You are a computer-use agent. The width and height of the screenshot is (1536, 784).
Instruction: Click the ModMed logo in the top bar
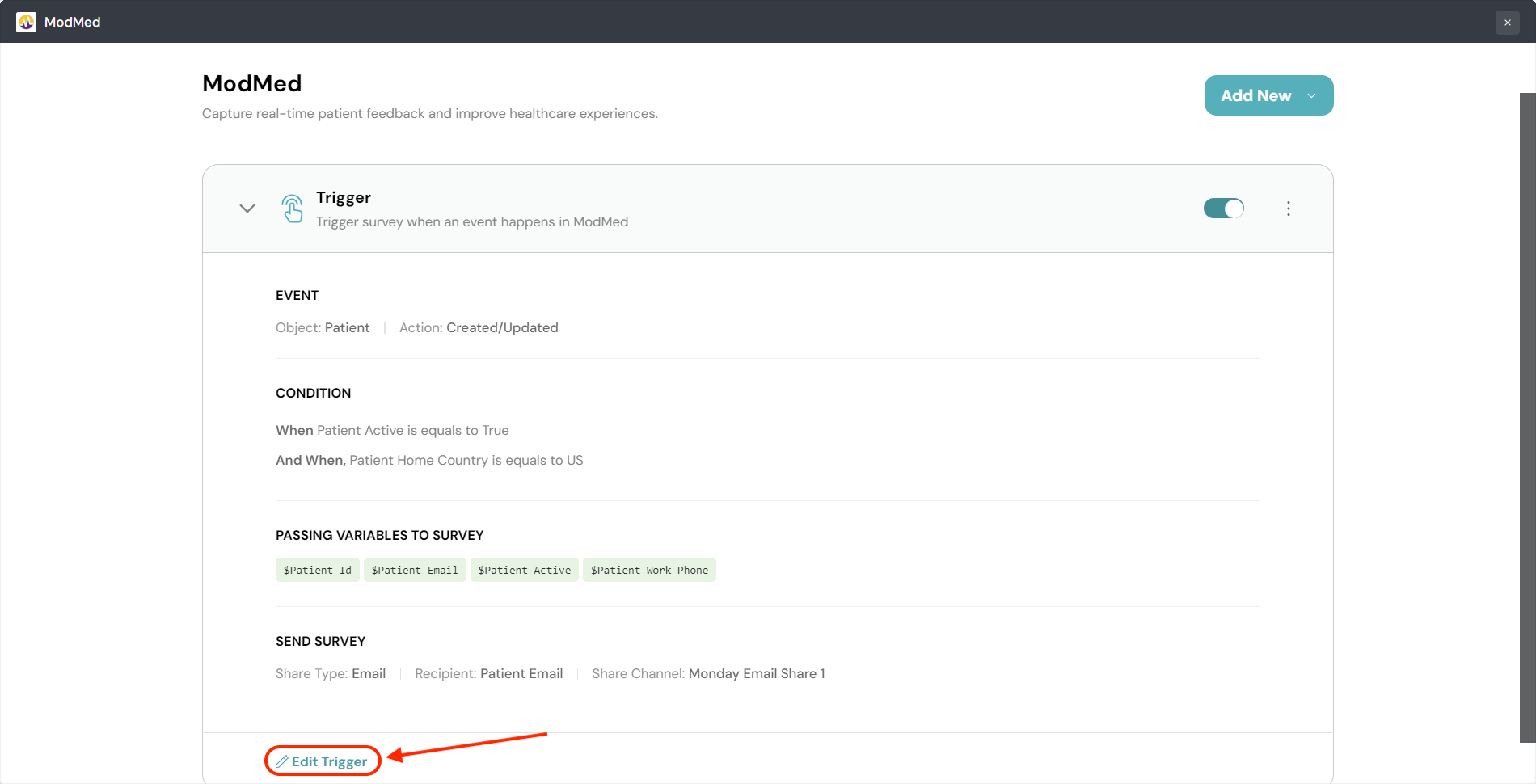[25, 22]
